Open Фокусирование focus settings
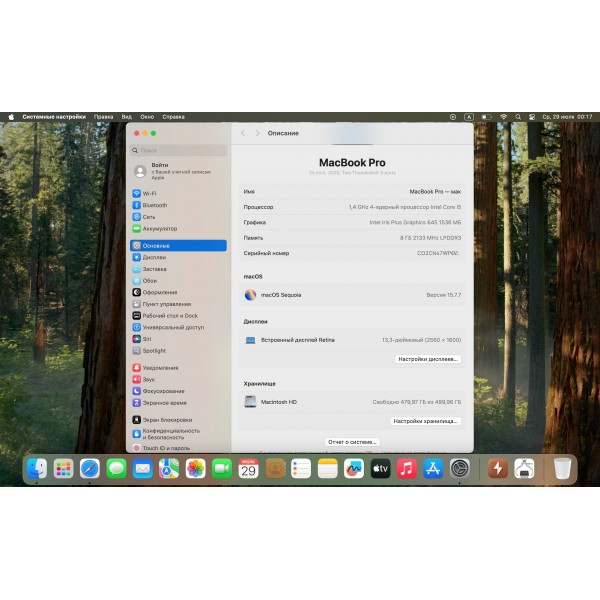This screenshot has width=600, height=600. pos(178,391)
